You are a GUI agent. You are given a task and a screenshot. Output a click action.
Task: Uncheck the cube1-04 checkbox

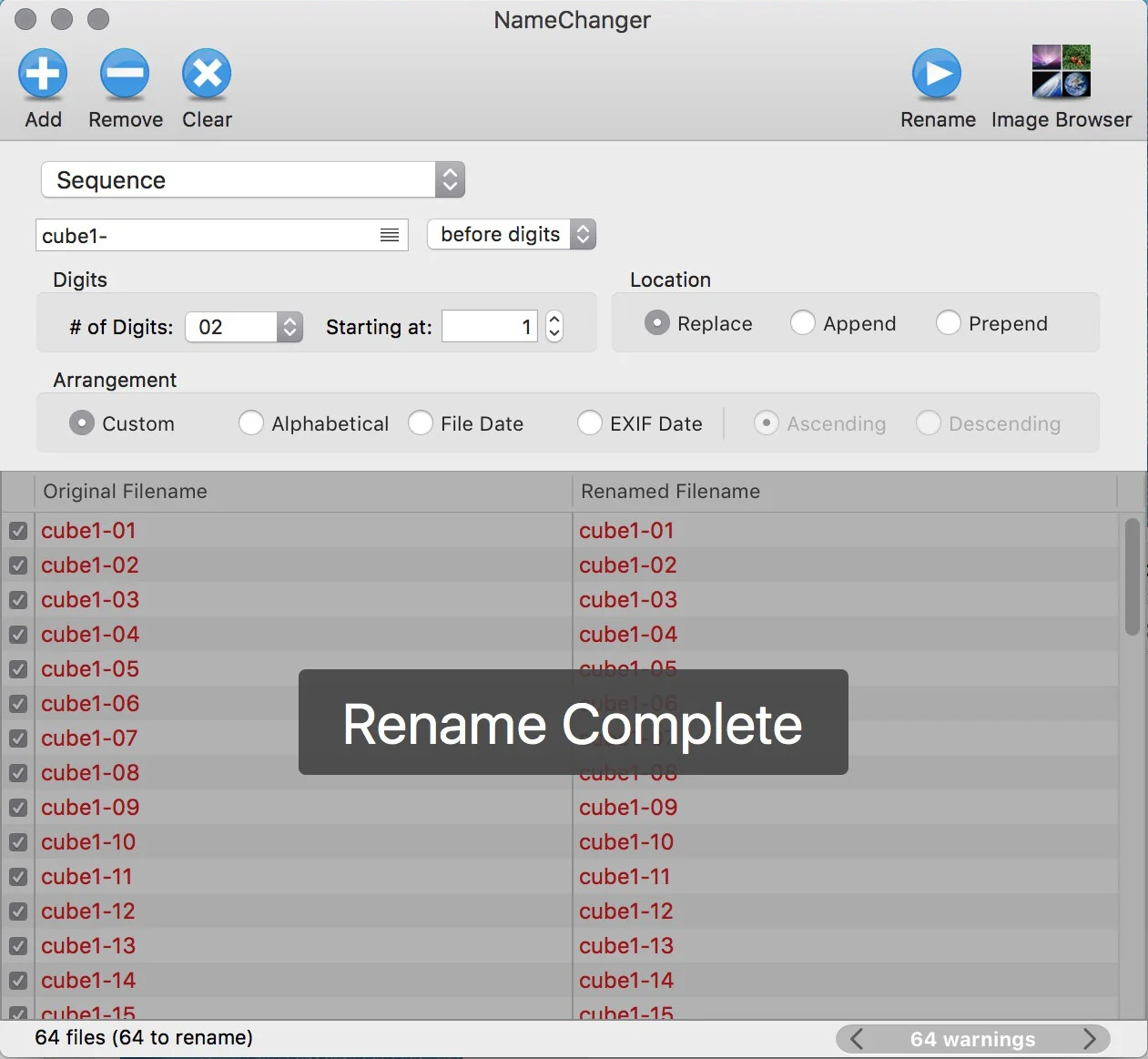coord(18,635)
